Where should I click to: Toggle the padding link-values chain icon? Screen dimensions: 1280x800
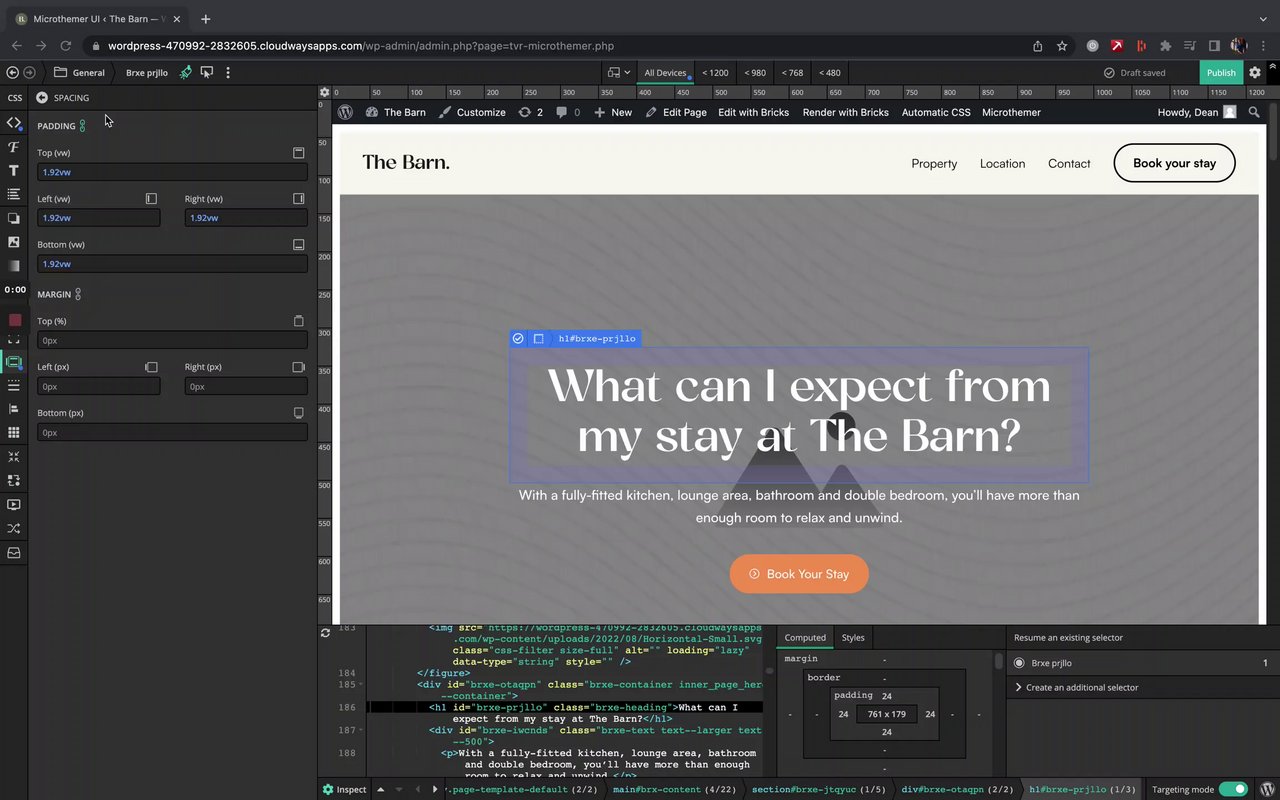click(x=82, y=126)
